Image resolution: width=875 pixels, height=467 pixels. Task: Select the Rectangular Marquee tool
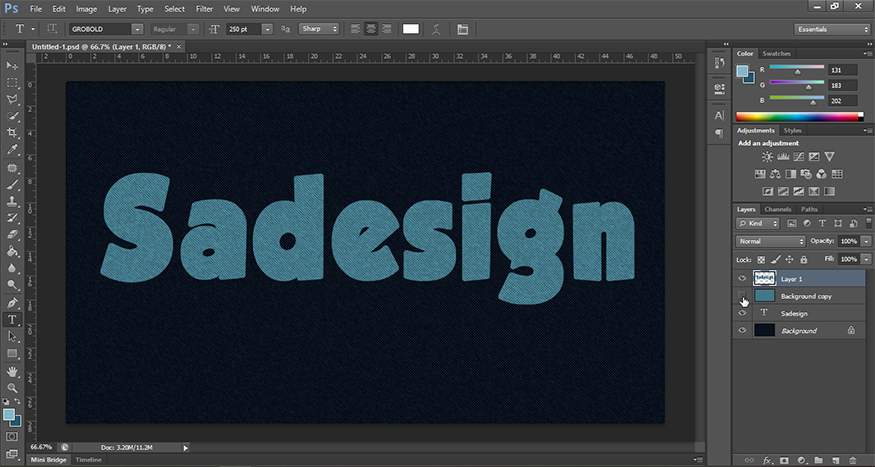pos(12,83)
